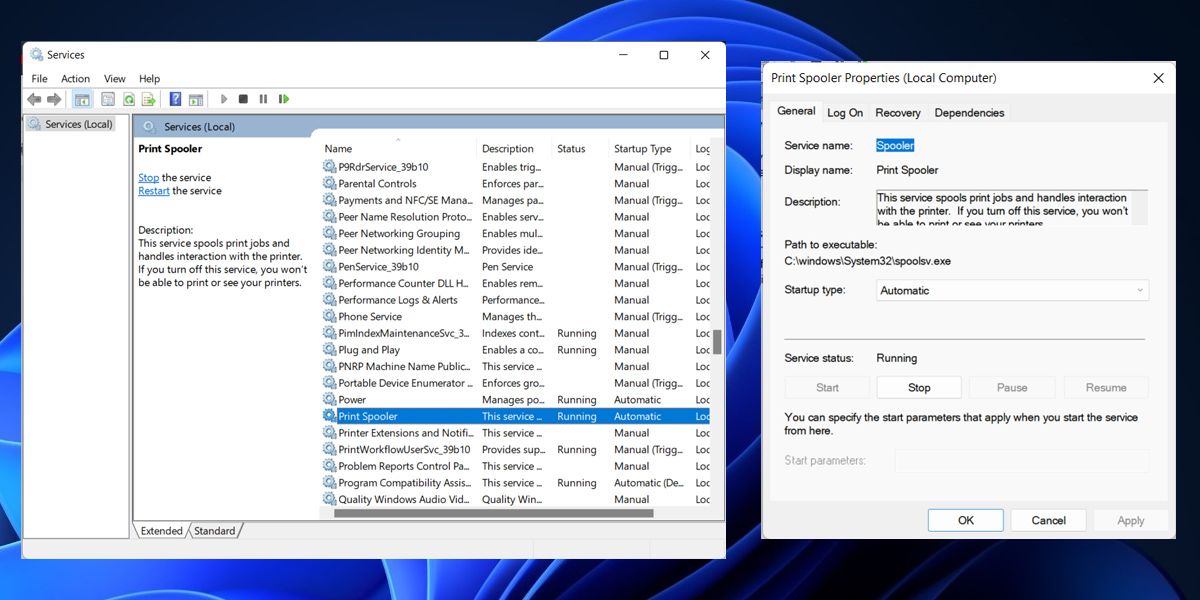
Task: Click the Start Service play icon
Action: (x=224, y=99)
